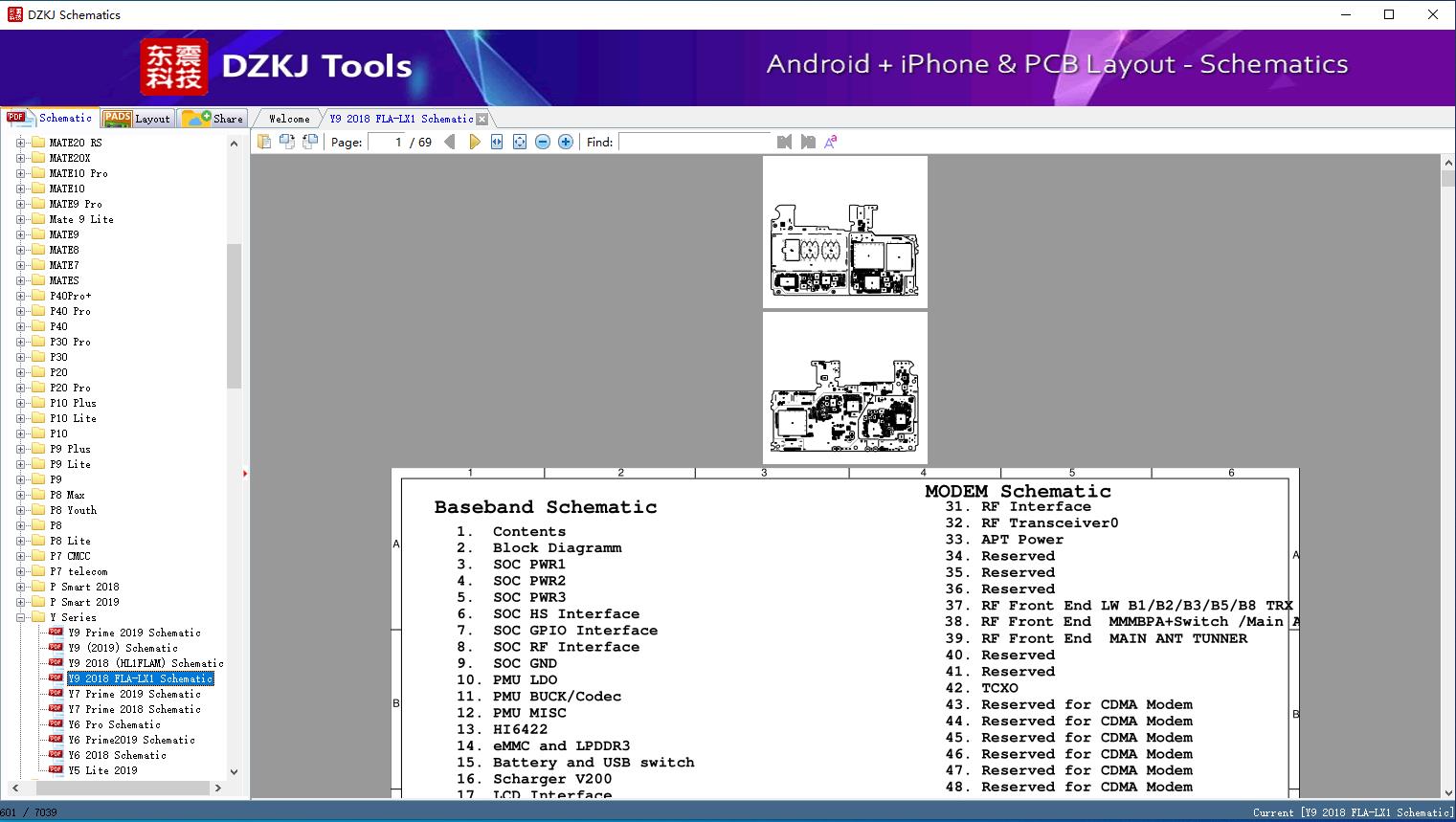Select the Y9 2018 FLA-LX1 Schematic document tab
1456x822 pixels.
(401, 119)
